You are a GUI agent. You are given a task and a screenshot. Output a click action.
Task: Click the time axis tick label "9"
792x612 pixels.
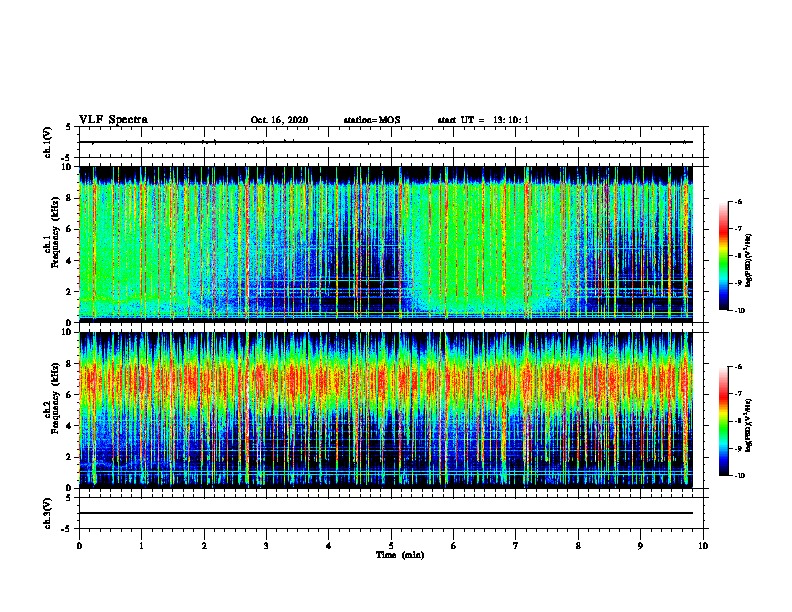(640, 546)
